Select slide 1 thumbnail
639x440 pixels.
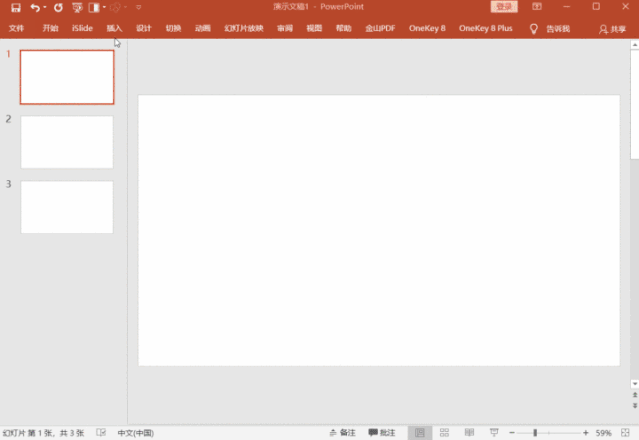pyautogui.click(x=67, y=77)
